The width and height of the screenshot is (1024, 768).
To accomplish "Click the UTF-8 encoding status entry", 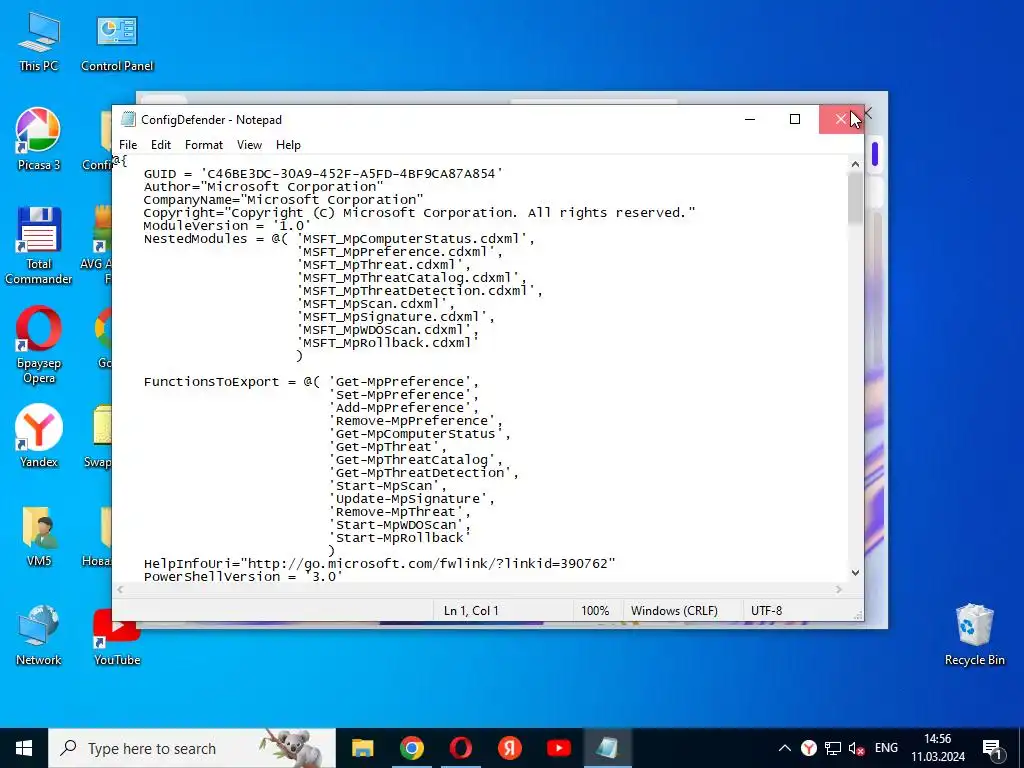I will point(766,611).
